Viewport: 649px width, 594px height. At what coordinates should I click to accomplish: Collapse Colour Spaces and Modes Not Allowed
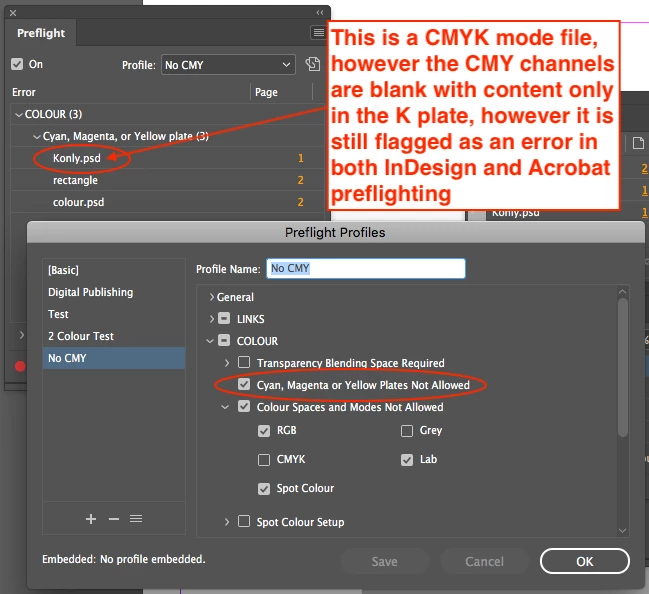coord(225,407)
